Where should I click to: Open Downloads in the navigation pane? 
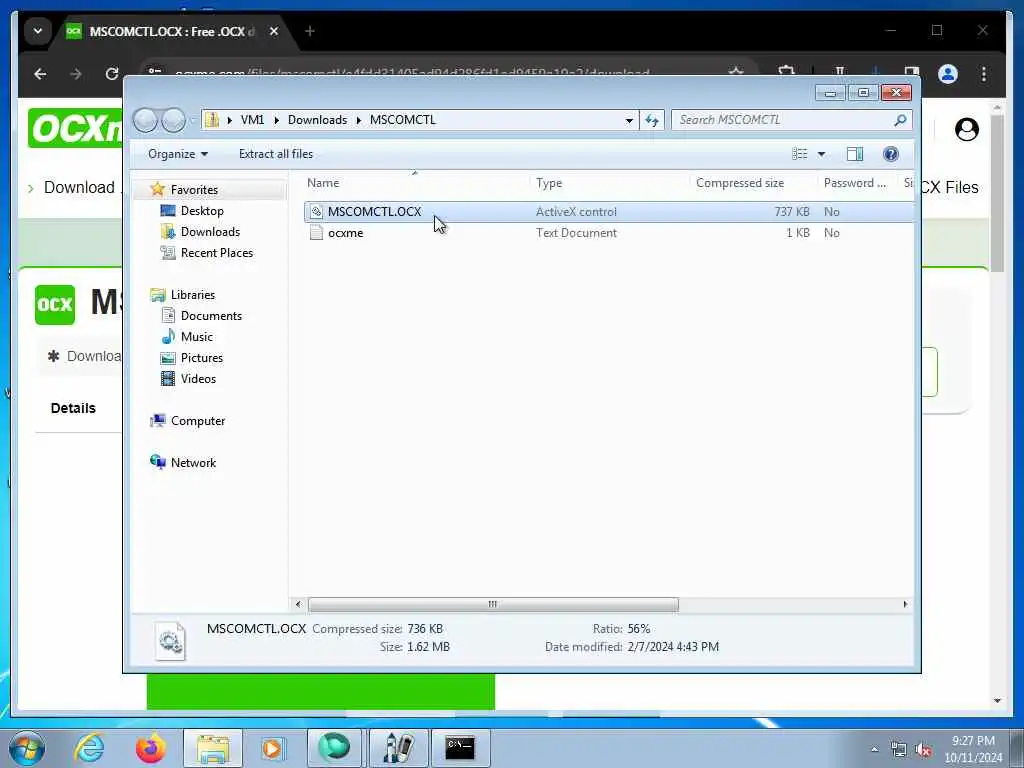pyautogui.click(x=210, y=232)
